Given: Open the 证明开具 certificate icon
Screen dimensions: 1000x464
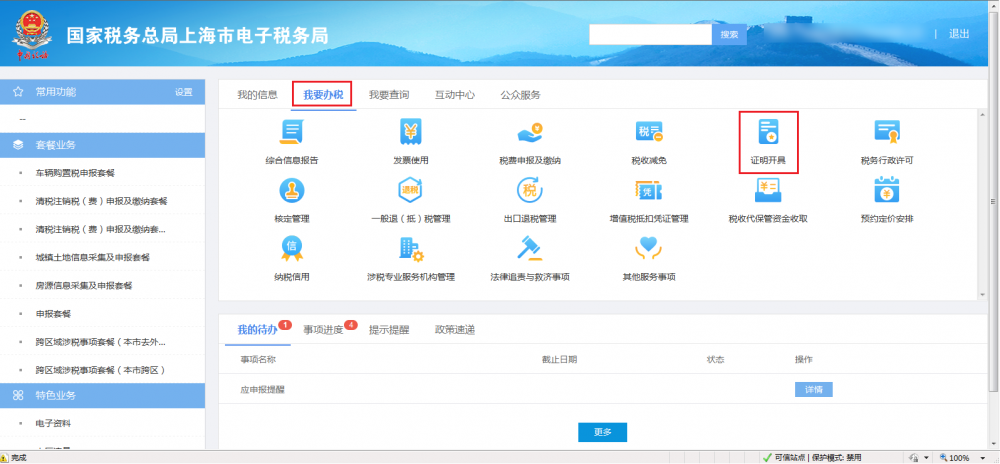Looking at the screenshot, I should pyautogui.click(x=768, y=132).
